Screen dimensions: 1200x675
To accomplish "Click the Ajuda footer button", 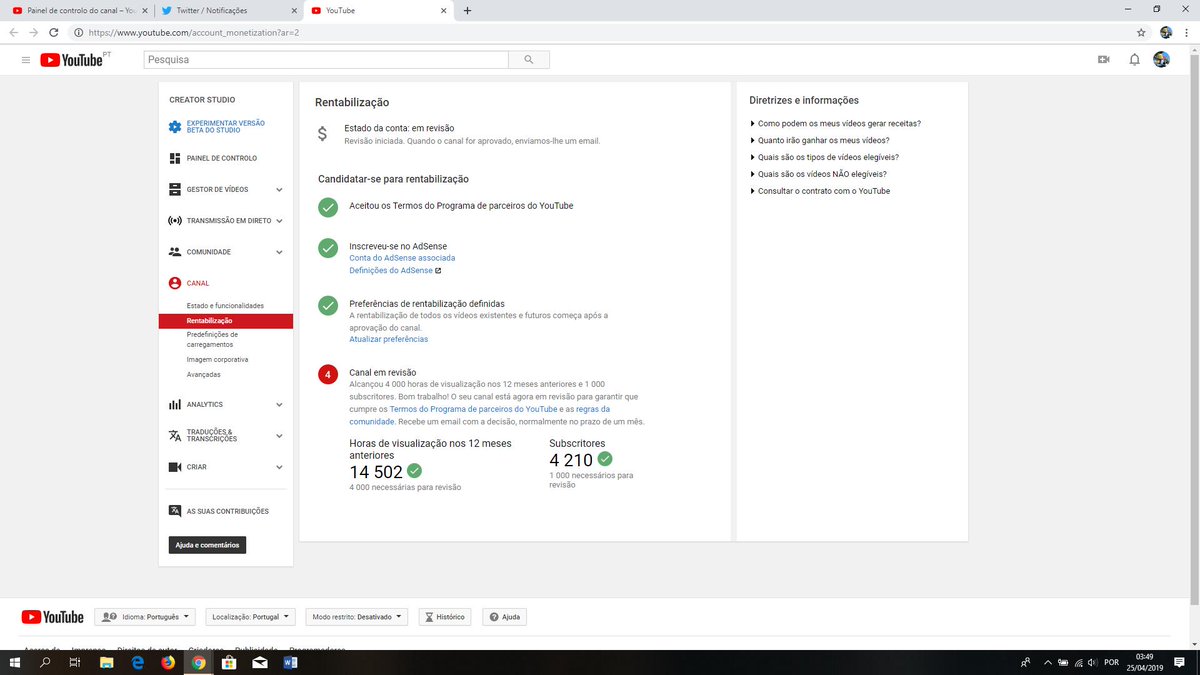I will click(504, 617).
